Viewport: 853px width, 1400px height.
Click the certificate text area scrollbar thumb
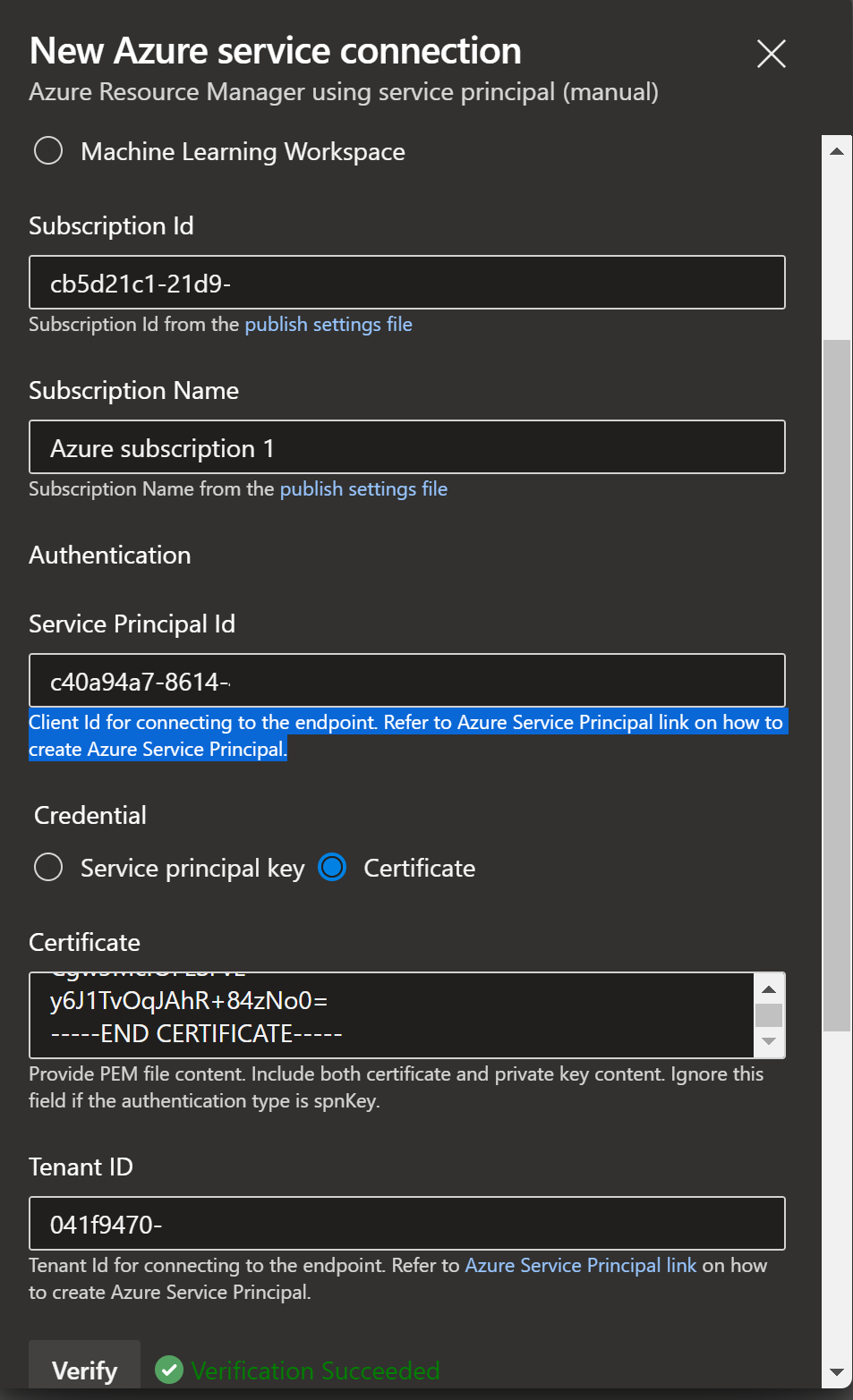pyautogui.click(x=769, y=1015)
